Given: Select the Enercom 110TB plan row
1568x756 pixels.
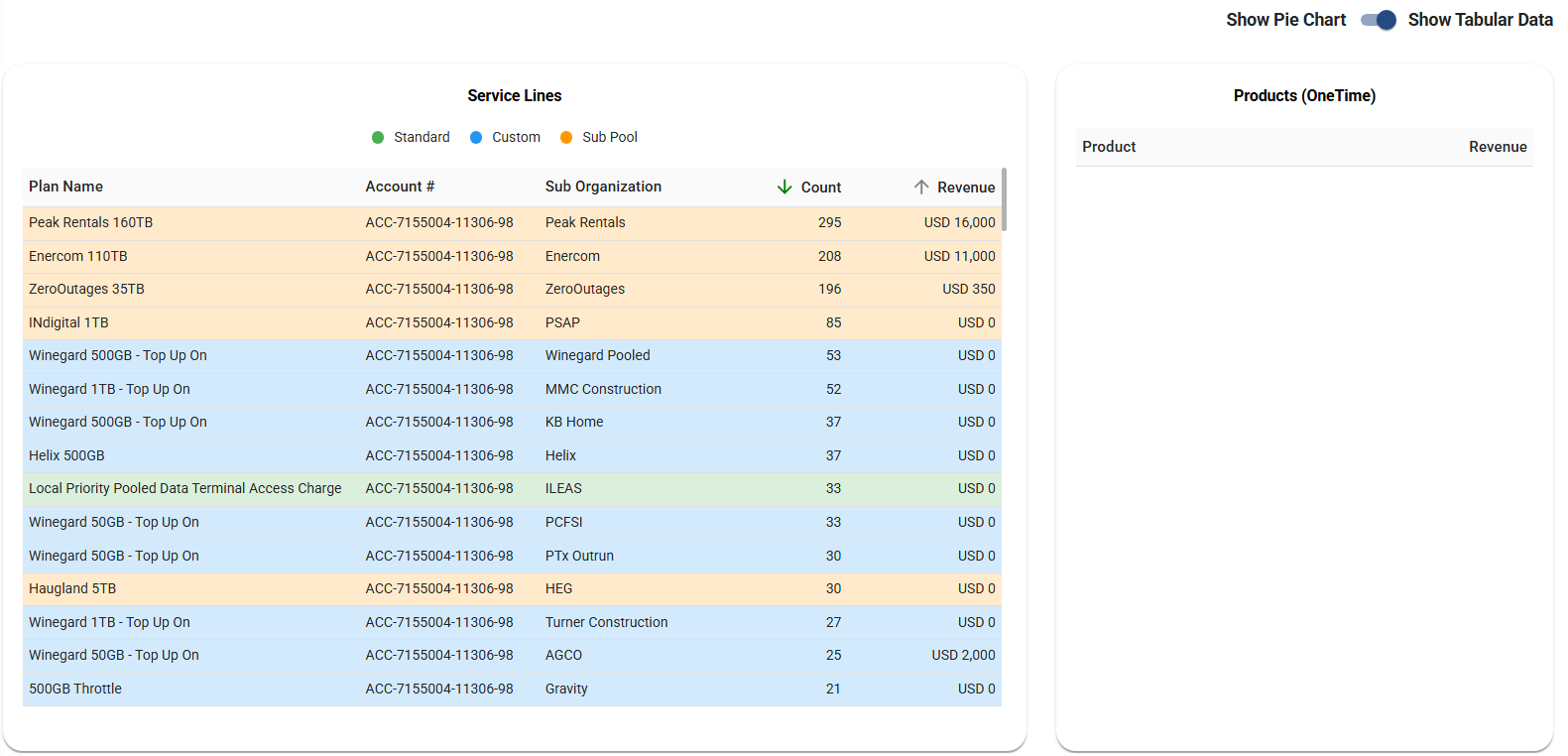Looking at the screenshot, I should click(78, 256).
